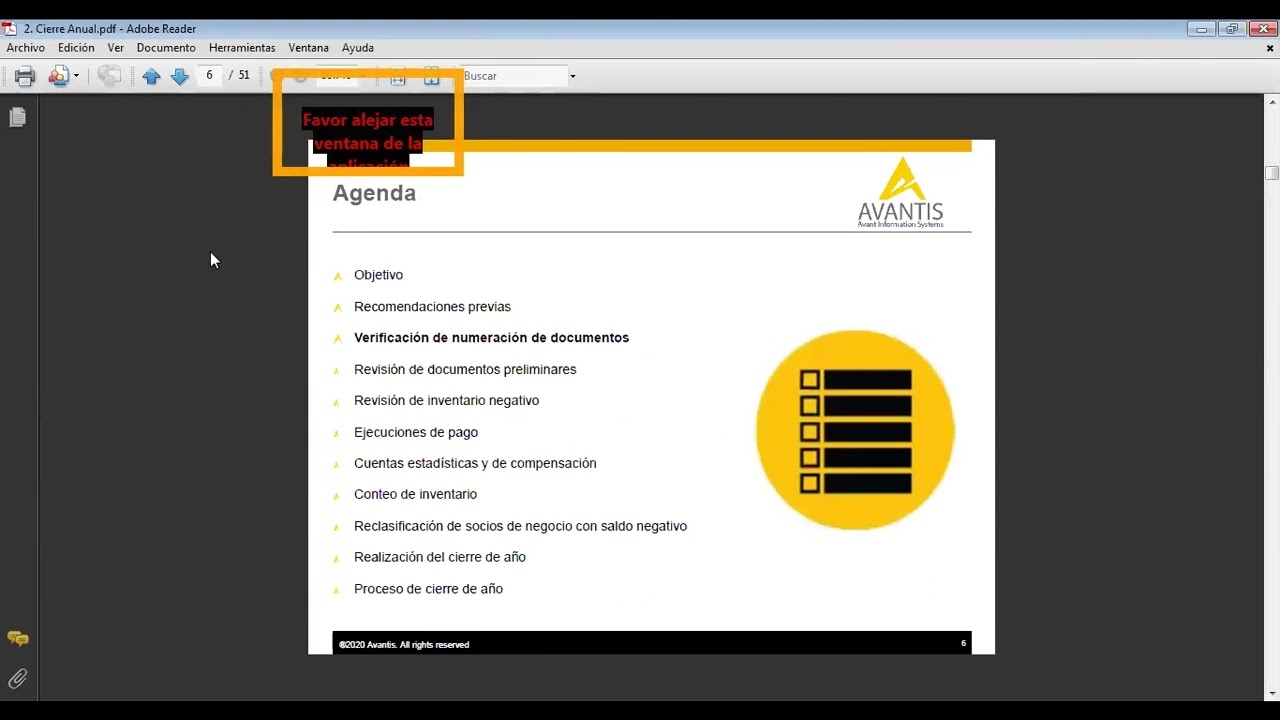Screen dimensions: 1280x720
Task: Click "Recomendaciones previas" agenda item
Action: tap(432, 307)
